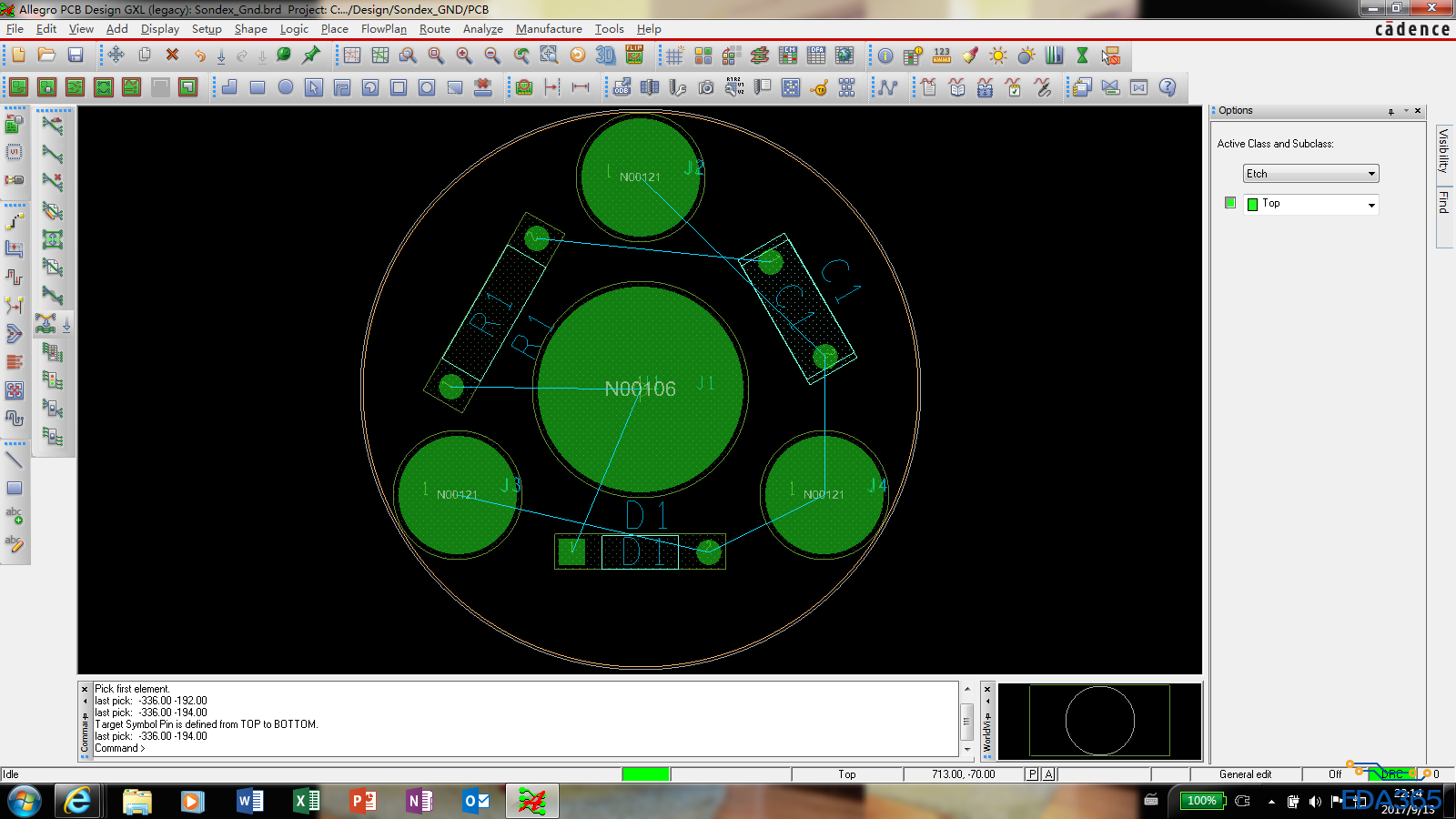Save the board with the floppy disk icon
The height and width of the screenshot is (819, 1456).
[76, 56]
